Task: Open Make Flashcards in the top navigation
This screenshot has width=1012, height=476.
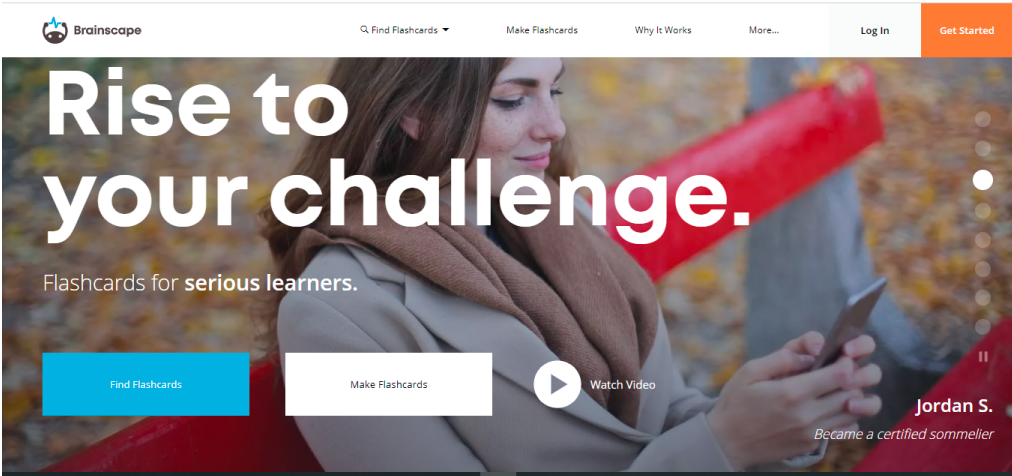Action: (x=541, y=30)
